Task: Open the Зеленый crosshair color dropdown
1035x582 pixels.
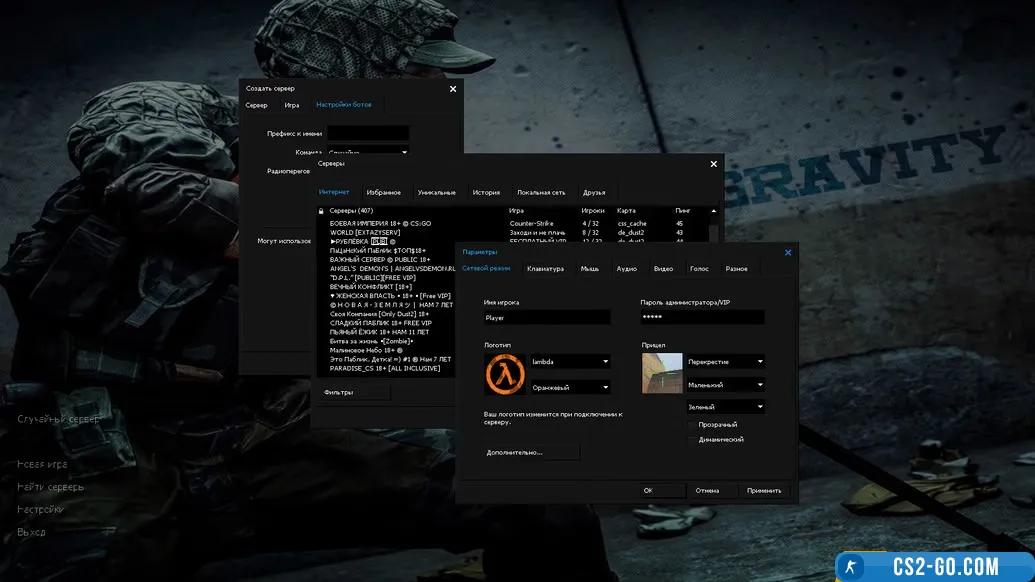Action: point(725,407)
